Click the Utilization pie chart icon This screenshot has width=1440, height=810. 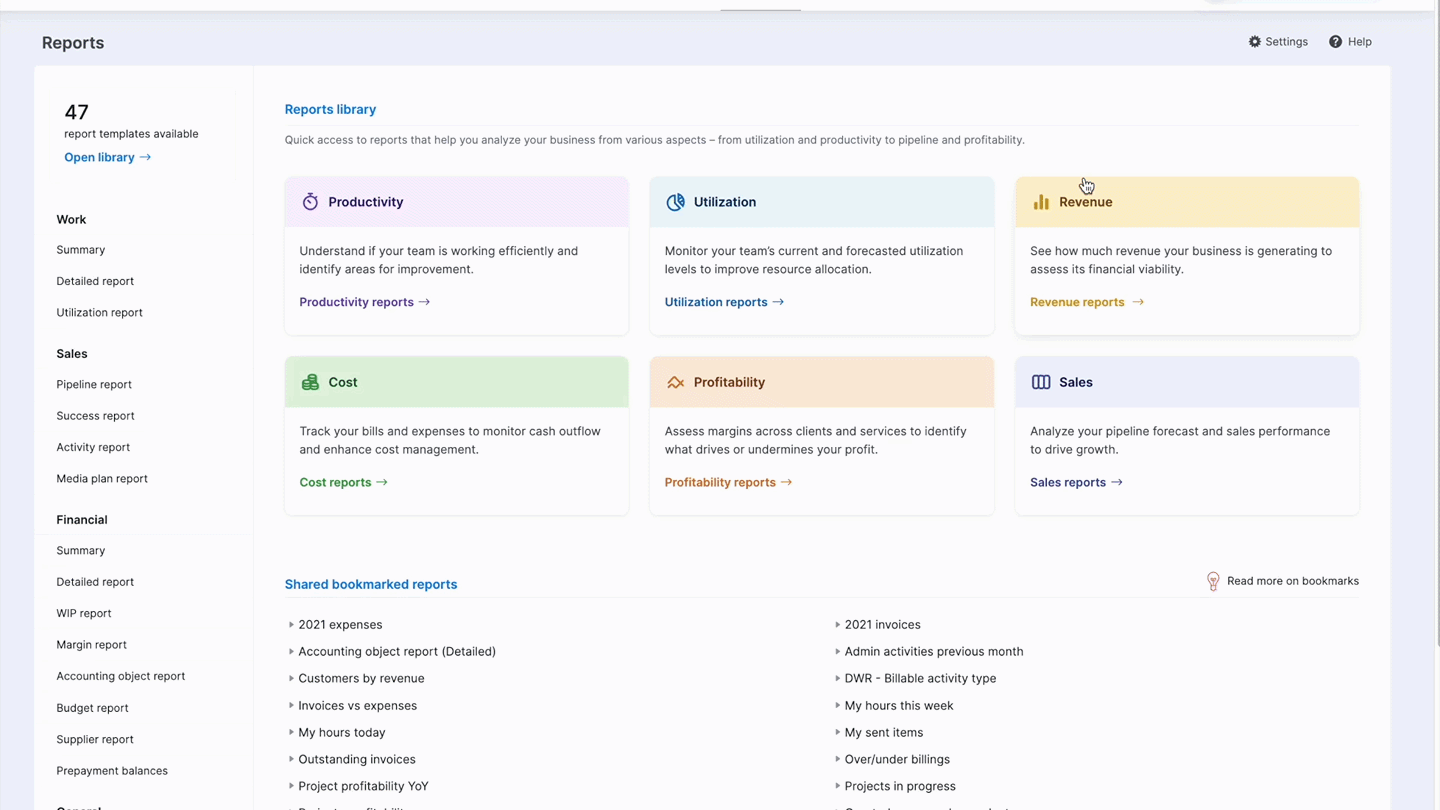click(676, 202)
